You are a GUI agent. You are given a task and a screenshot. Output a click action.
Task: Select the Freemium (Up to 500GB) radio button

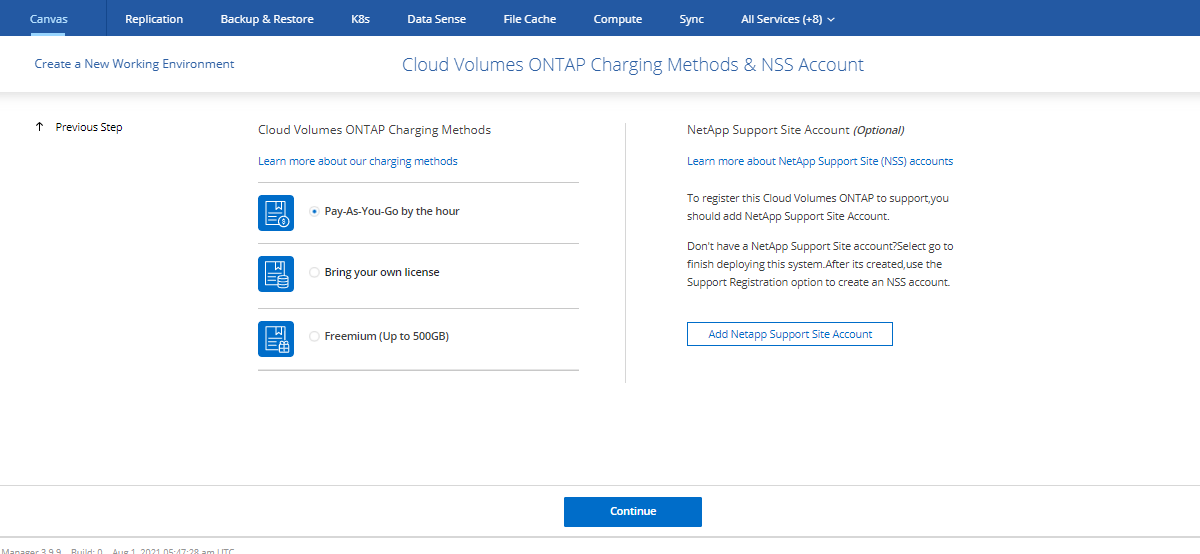click(315, 337)
